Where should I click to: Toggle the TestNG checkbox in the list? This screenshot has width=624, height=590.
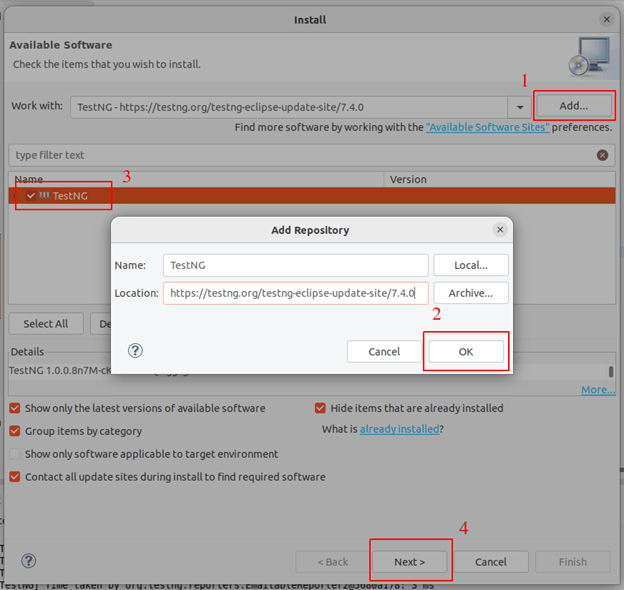point(31,195)
